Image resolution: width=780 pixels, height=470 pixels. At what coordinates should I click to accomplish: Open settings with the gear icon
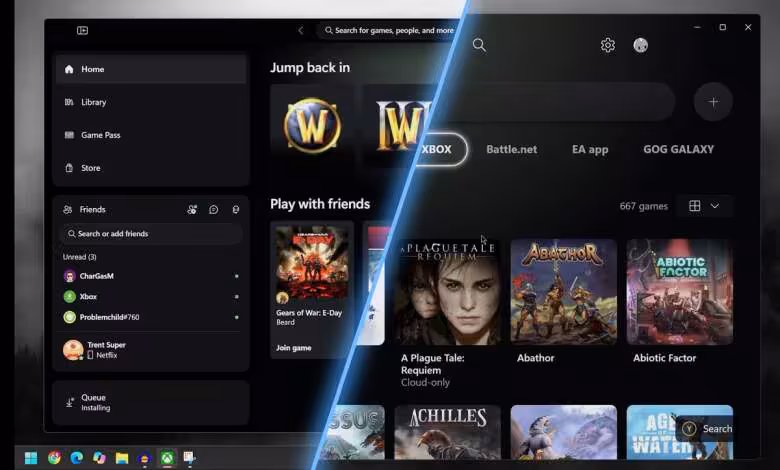(607, 45)
